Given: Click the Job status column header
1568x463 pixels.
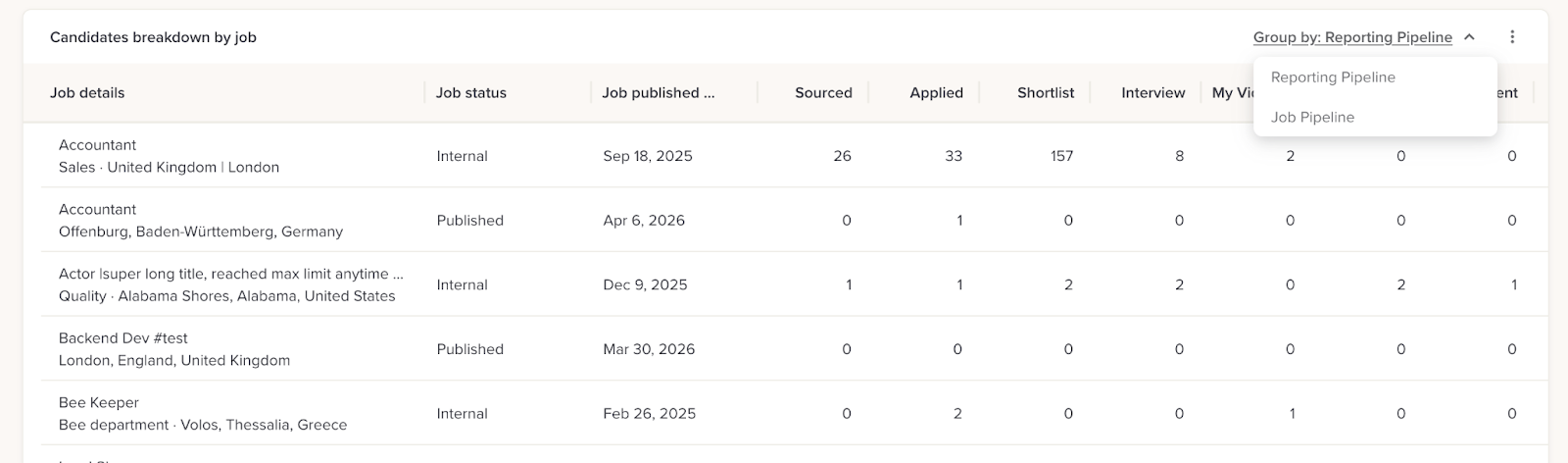Looking at the screenshot, I should coord(471,93).
